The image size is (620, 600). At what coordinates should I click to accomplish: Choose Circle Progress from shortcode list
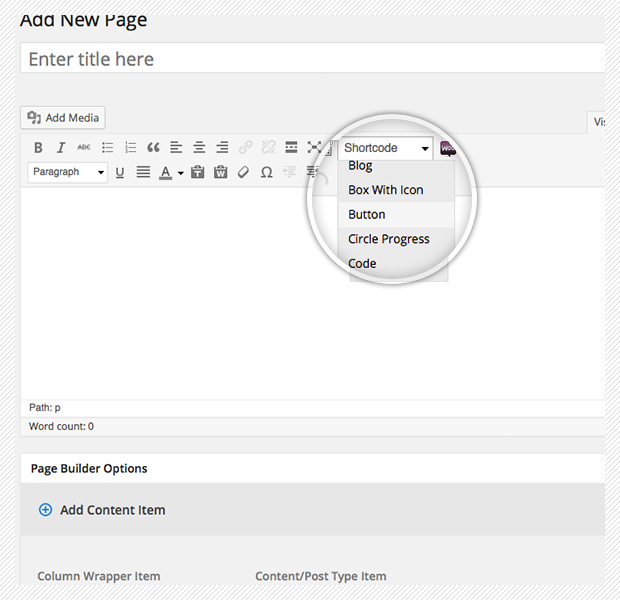(389, 239)
